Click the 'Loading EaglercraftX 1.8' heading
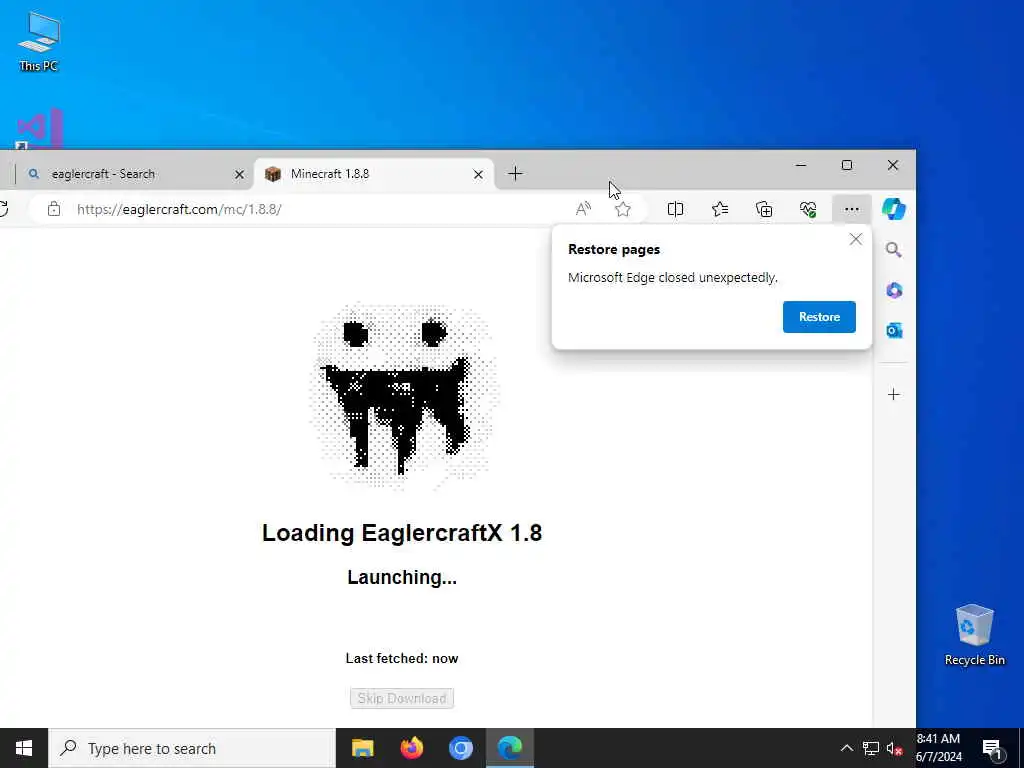 [x=402, y=533]
